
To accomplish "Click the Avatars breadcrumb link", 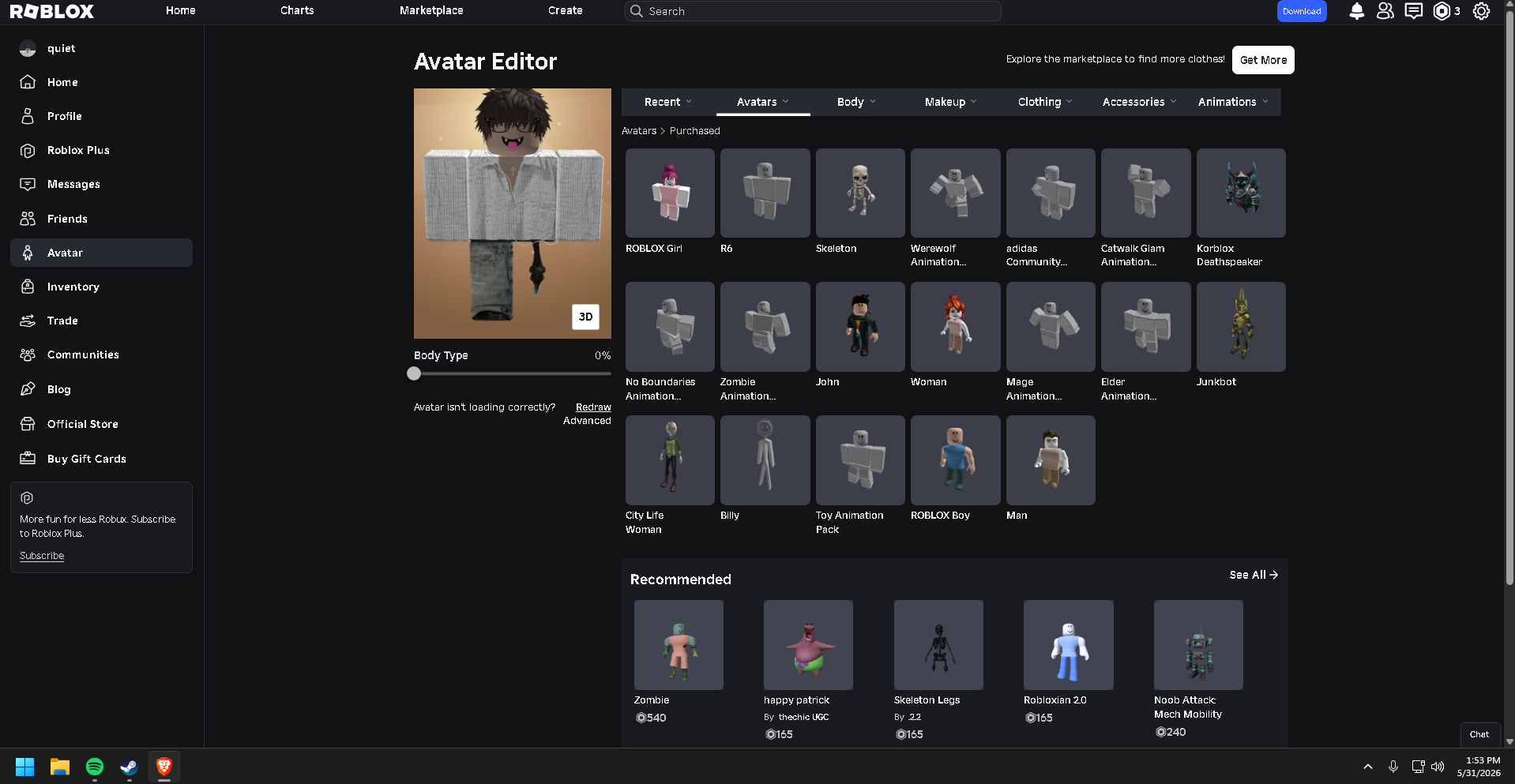I will 639,131.
